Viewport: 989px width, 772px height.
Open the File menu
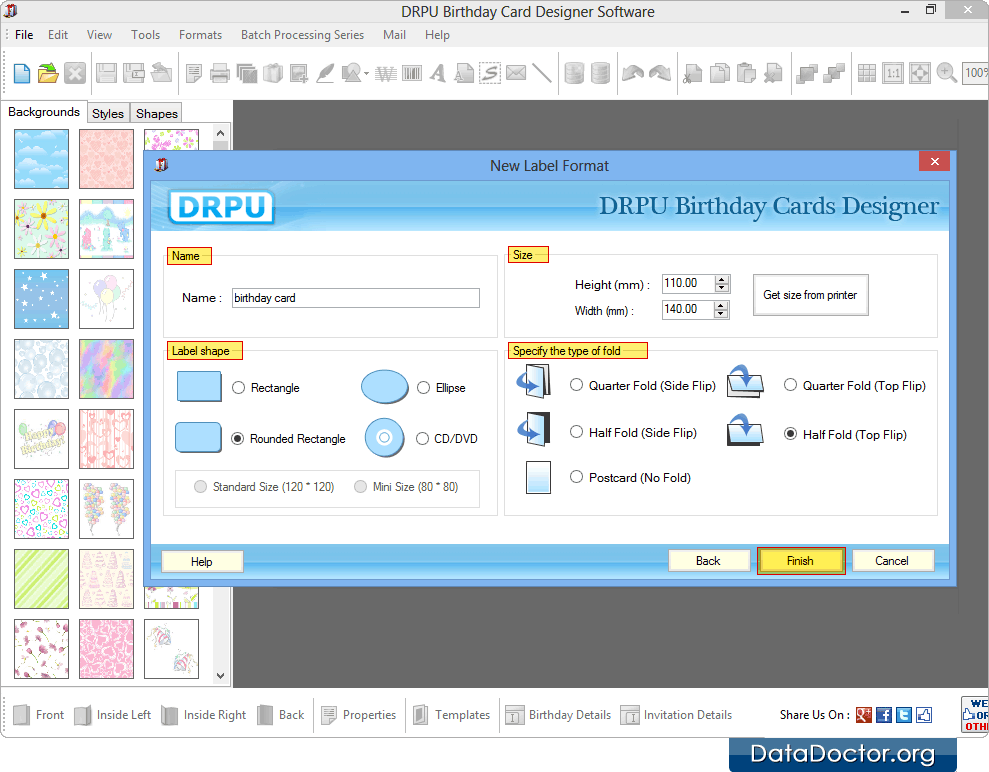tap(24, 35)
